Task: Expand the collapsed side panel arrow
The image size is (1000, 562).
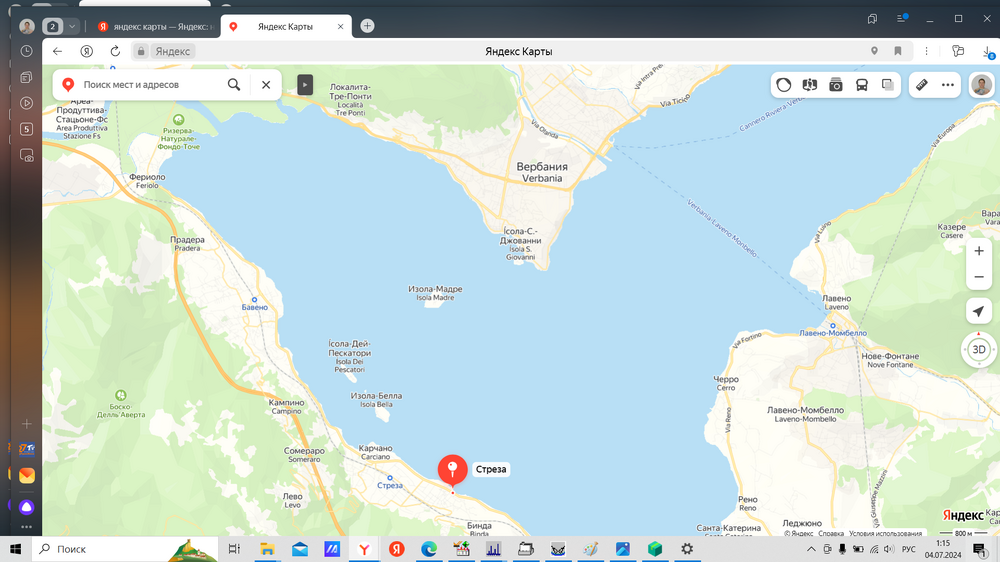Action: pyautogui.click(x=305, y=85)
